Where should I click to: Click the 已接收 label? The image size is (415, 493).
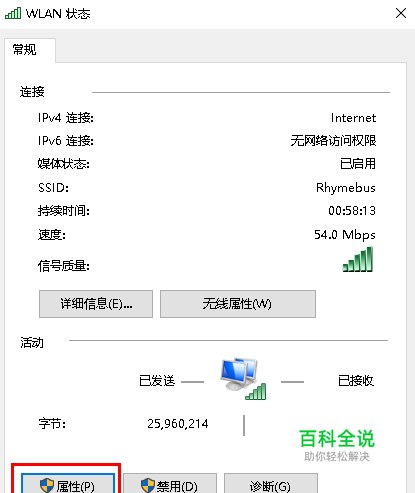point(356,381)
